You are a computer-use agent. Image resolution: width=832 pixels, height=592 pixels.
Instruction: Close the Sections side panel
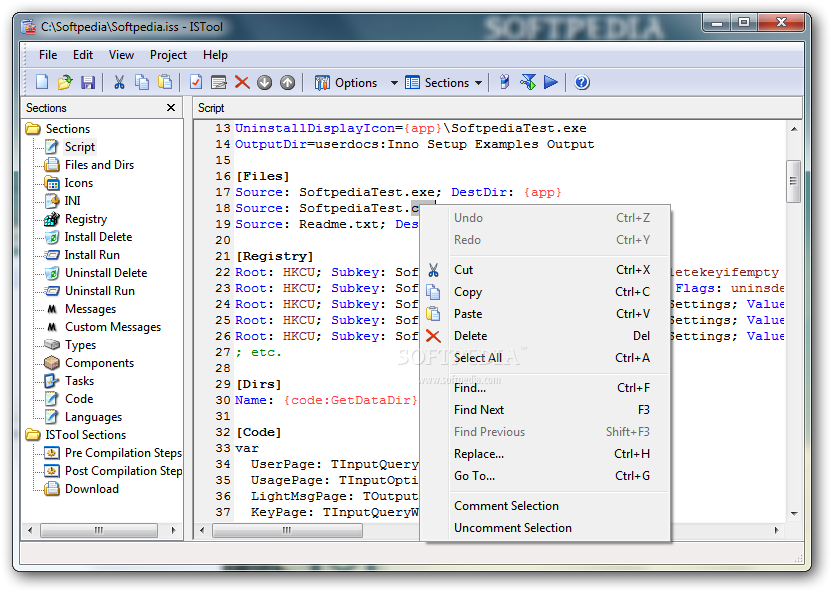coord(171,108)
